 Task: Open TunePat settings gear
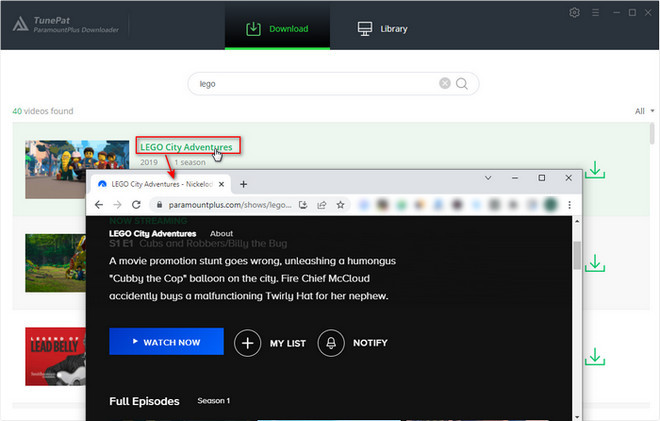click(574, 13)
